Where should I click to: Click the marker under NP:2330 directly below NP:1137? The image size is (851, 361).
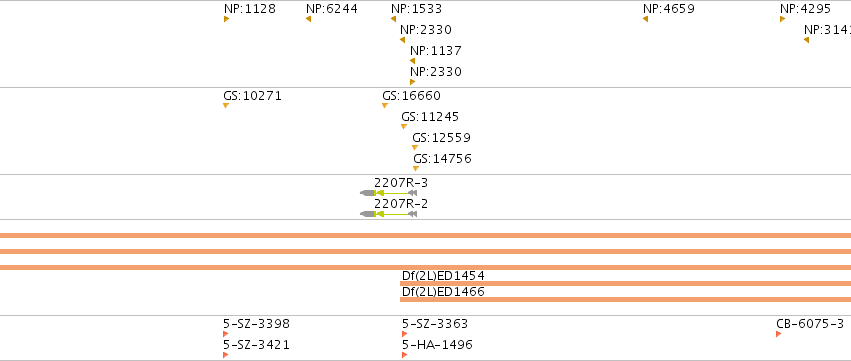(x=412, y=82)
